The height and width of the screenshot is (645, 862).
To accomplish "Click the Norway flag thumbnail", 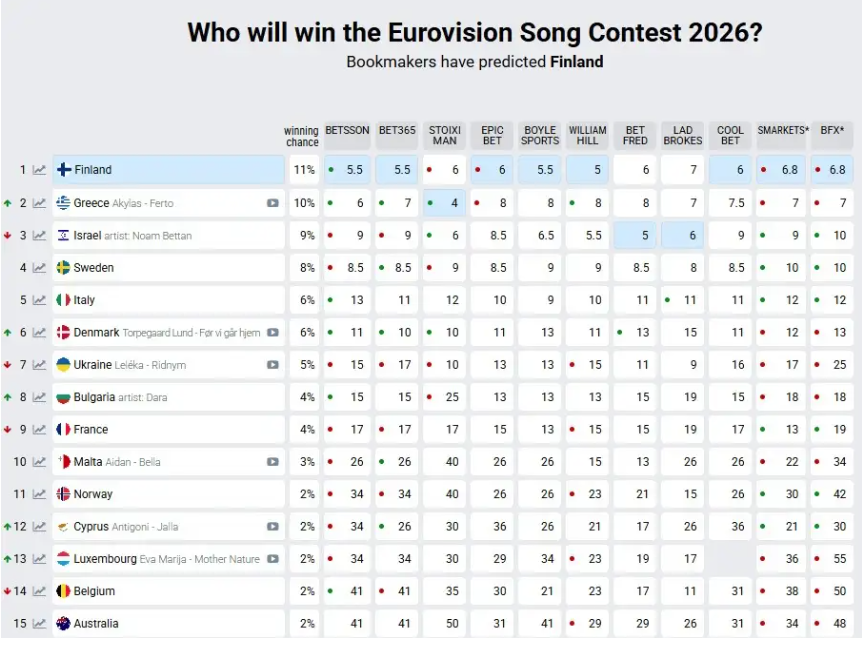I will click(63, 494).
